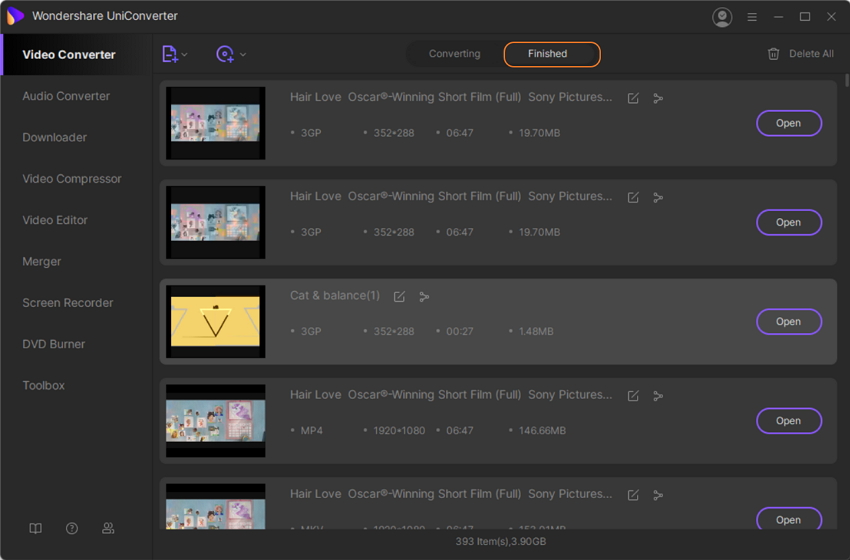Viewport: 850px width, 560px height.
Task: Rename the Hair Love MP4 item
Action: (x=633, y=396)
